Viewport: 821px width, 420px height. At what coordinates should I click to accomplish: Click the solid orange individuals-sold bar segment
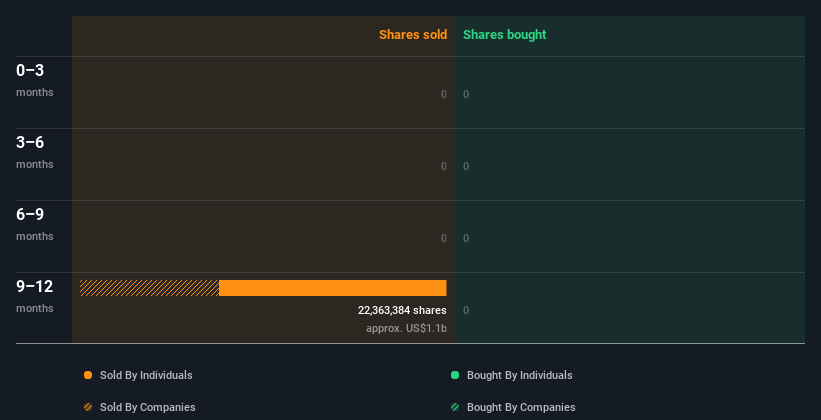coord(332,288)
